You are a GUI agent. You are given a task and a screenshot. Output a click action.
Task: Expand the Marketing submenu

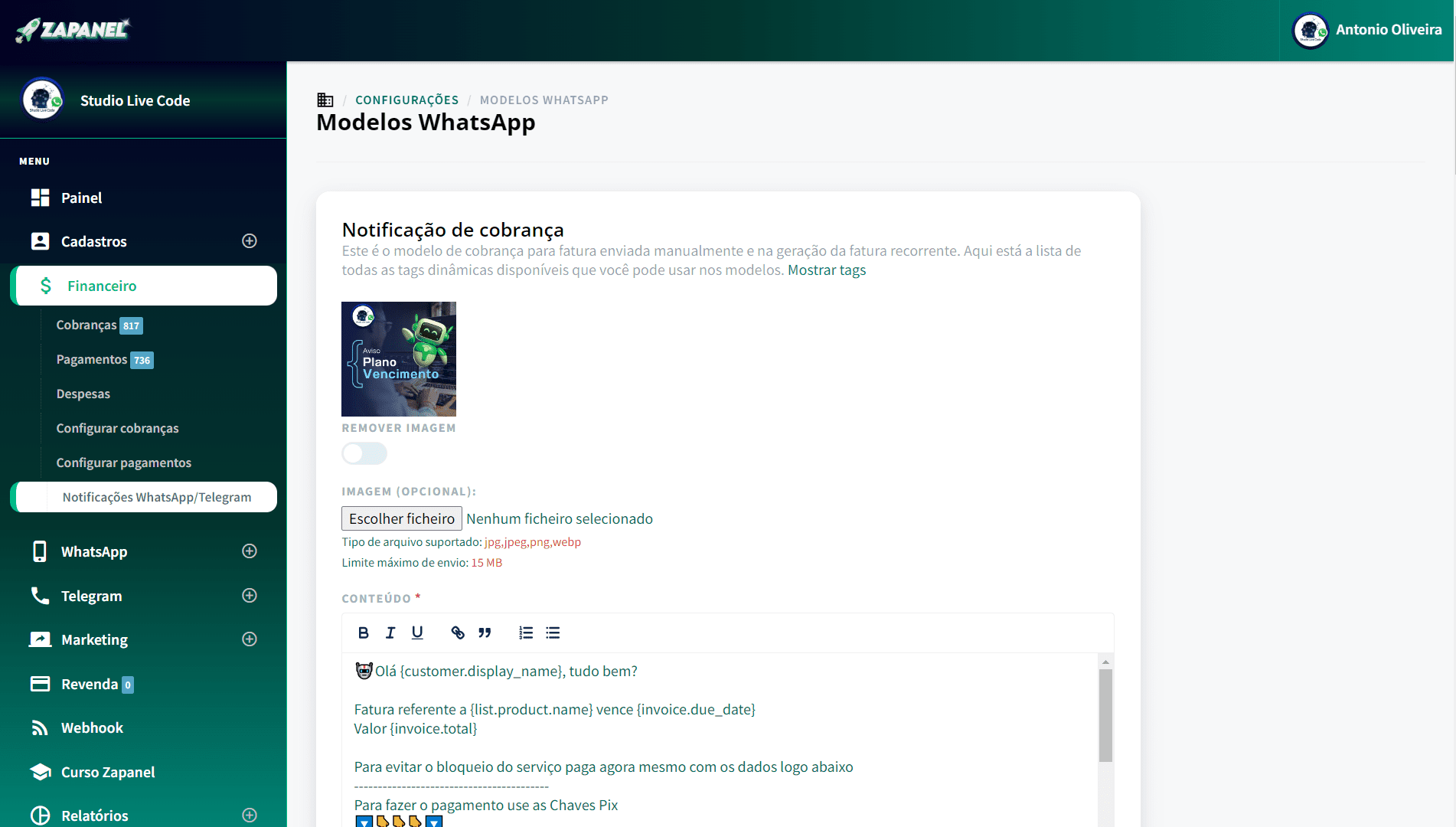click(x=249, y=639)
